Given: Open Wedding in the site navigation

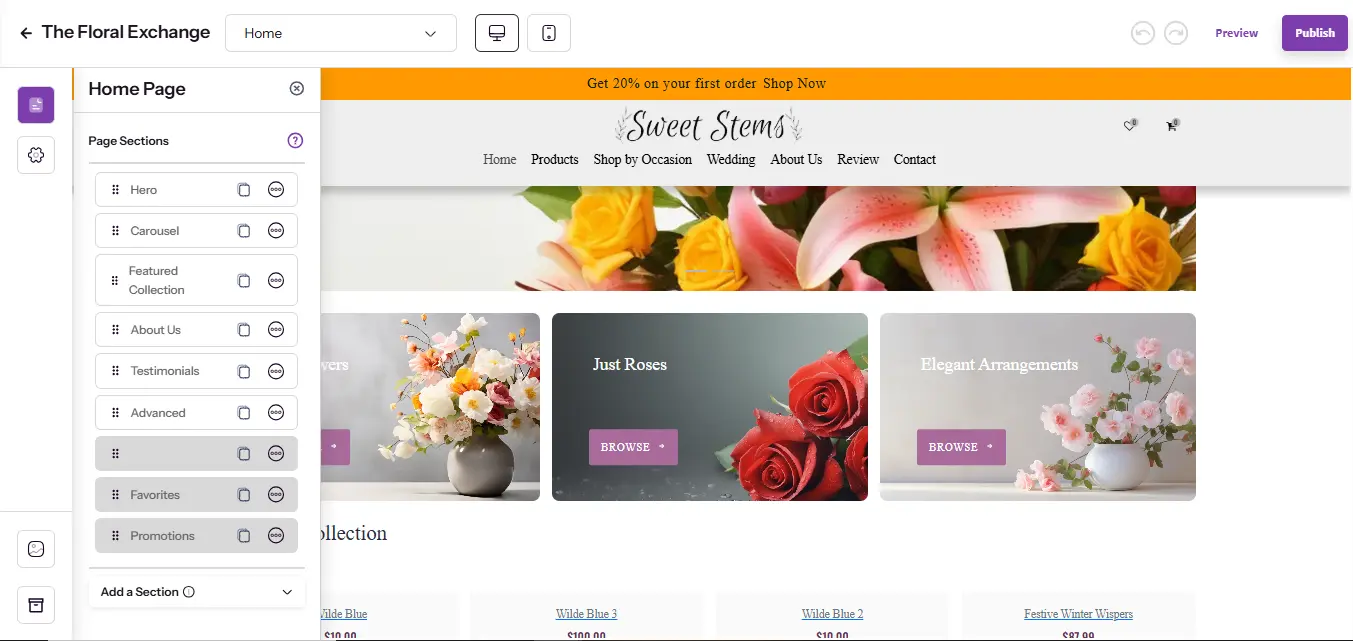Looking at the screenshot, I should tap(731, 159).
